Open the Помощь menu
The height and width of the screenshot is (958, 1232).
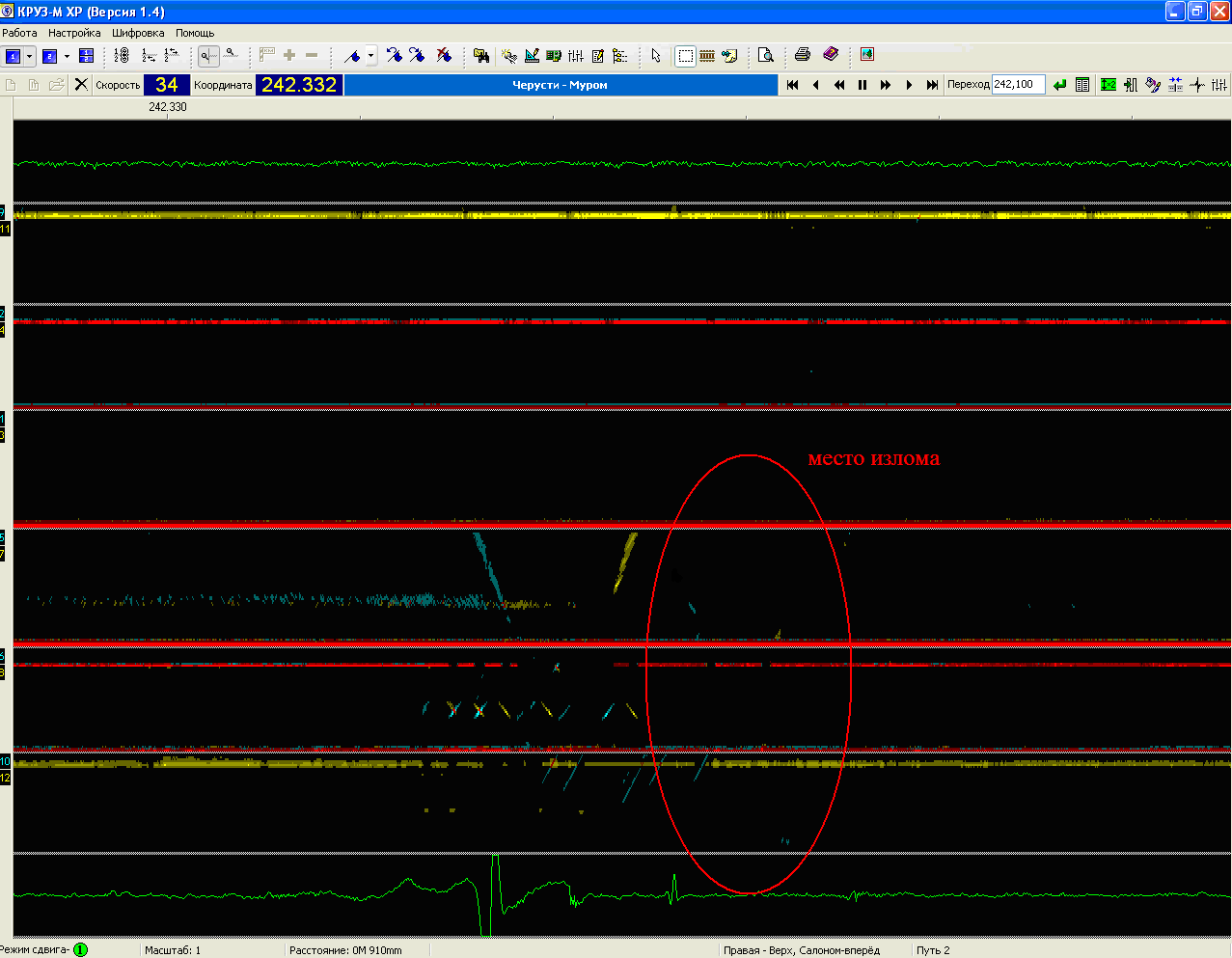(x=195, y=33)
